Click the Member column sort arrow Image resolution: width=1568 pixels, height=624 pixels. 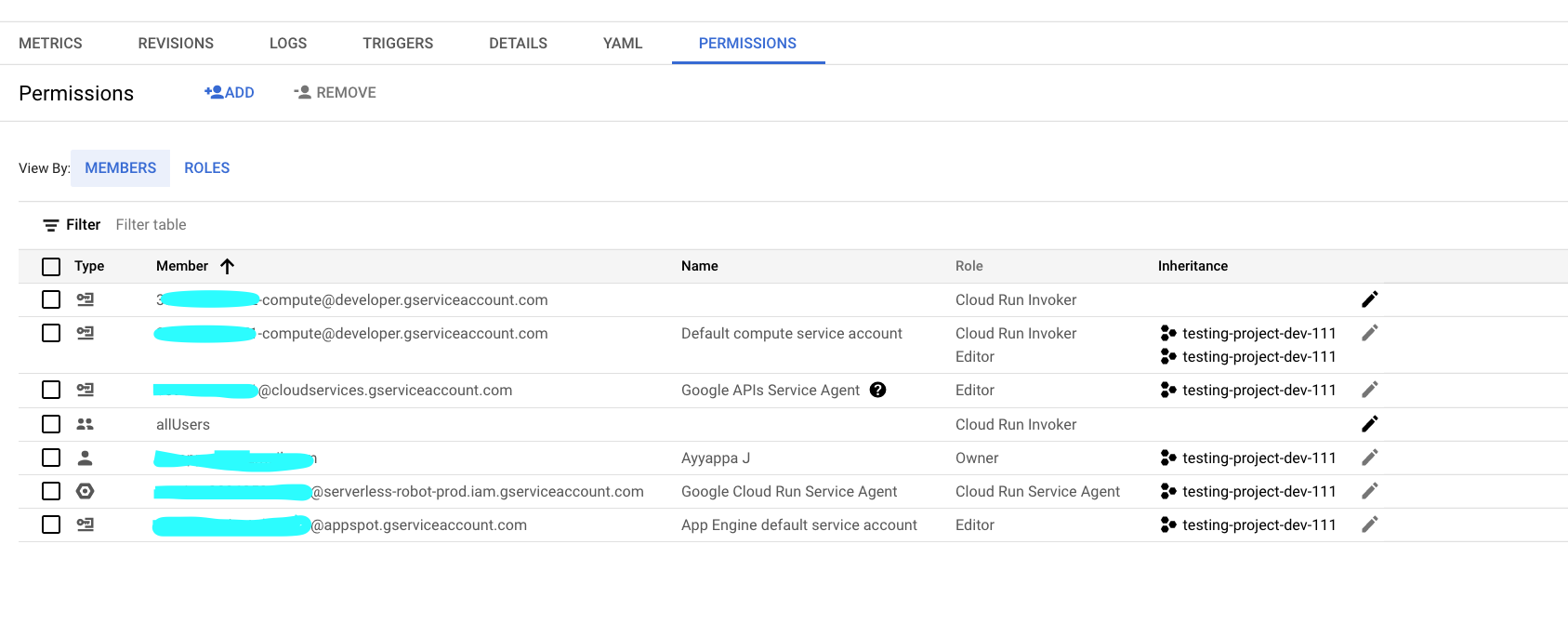click(x=227, y=266)
